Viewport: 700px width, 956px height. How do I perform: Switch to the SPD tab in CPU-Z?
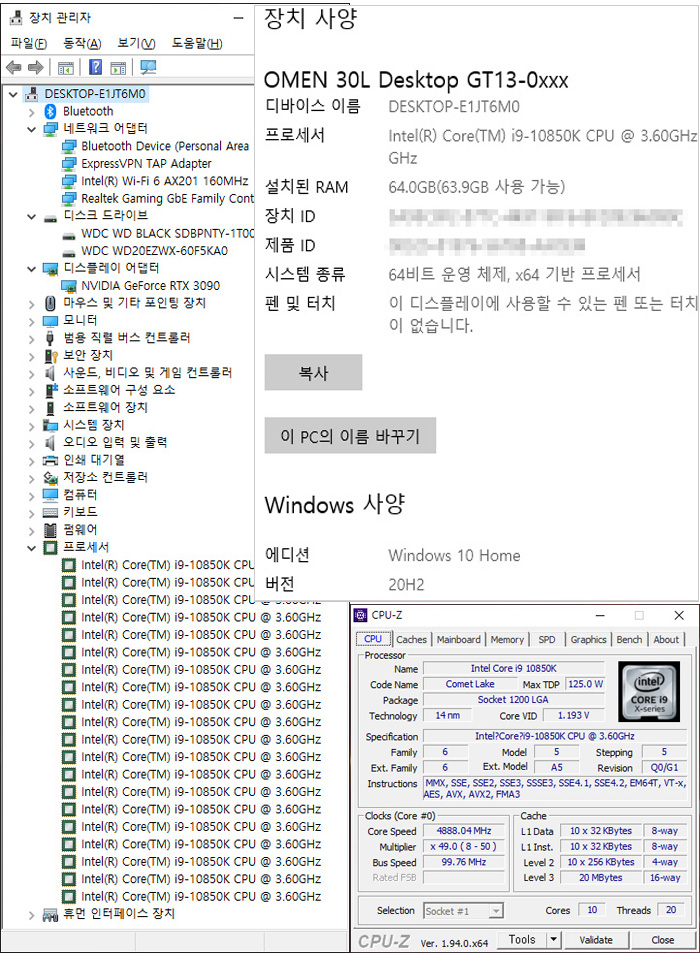point(547,640)
